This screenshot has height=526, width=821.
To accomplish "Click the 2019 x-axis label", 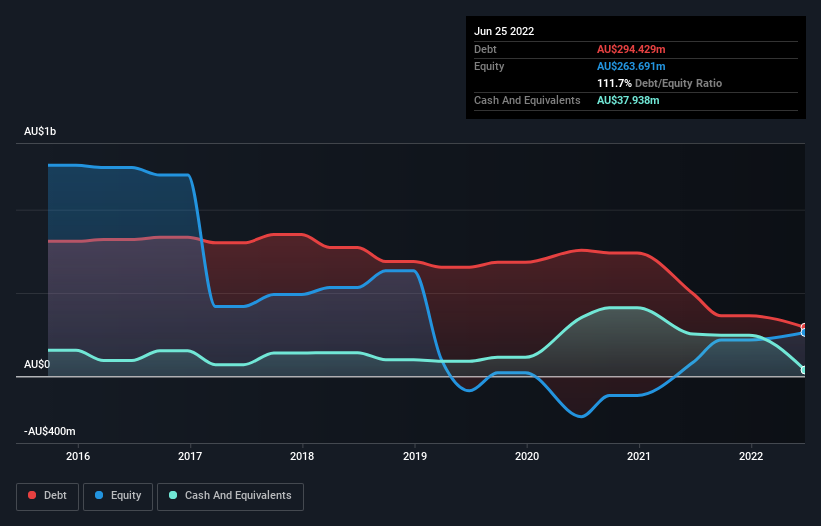I will (x=415, y=456).
